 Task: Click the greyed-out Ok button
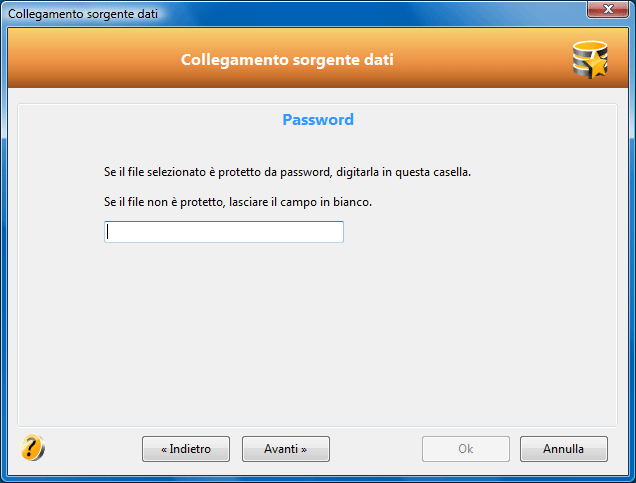(466, 449)
